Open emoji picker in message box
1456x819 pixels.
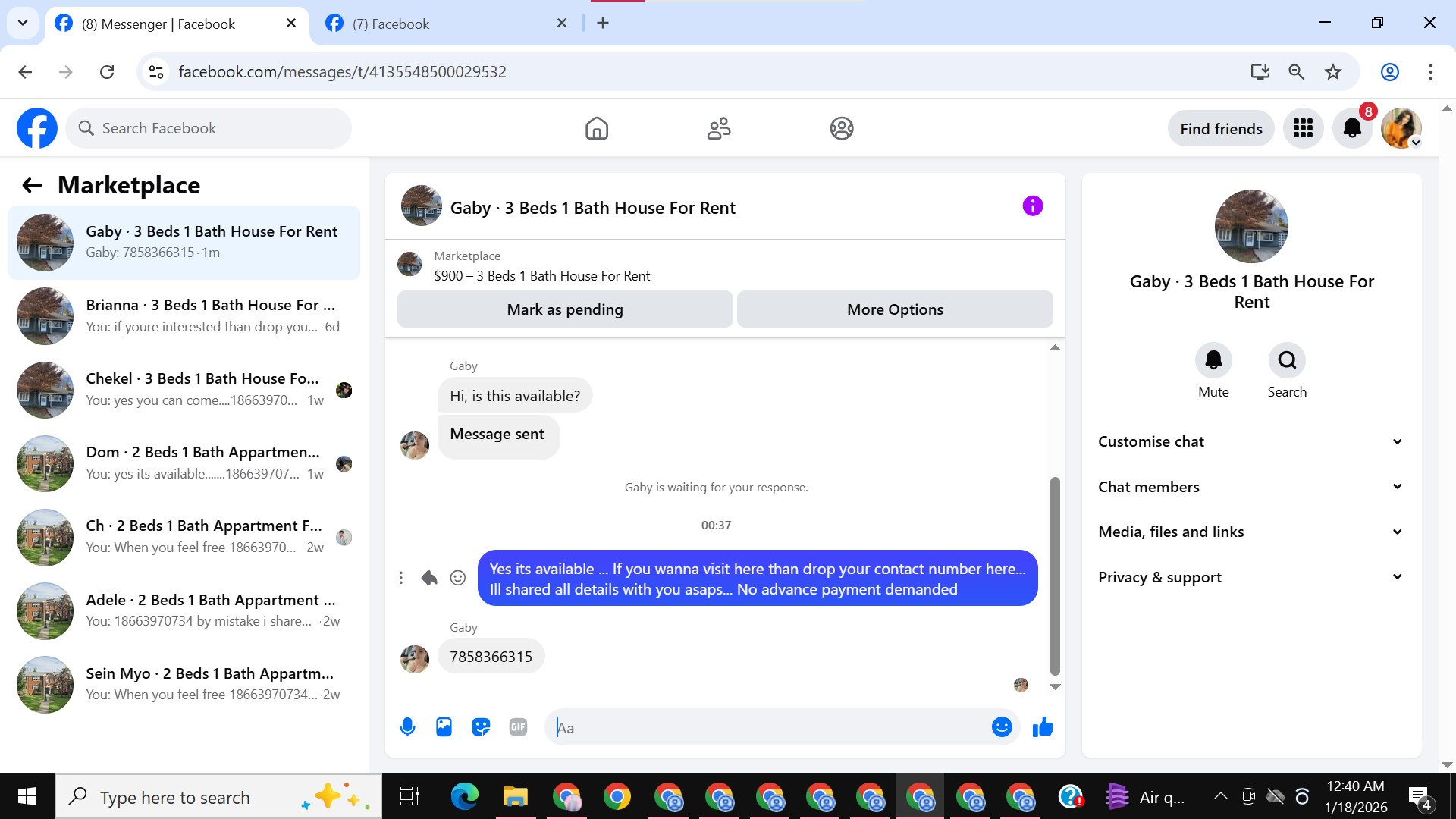[1002, 727]
